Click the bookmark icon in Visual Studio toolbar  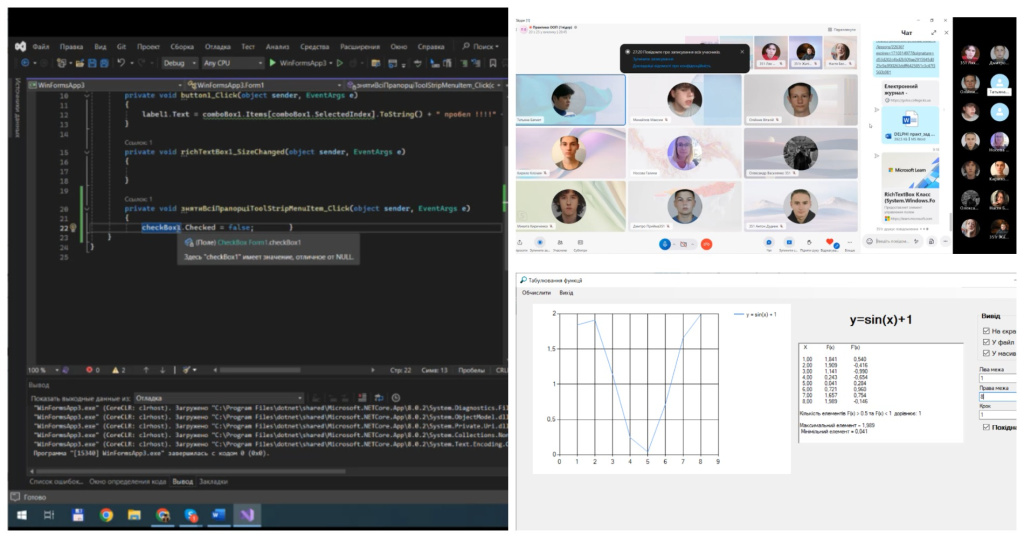point(493,63)
